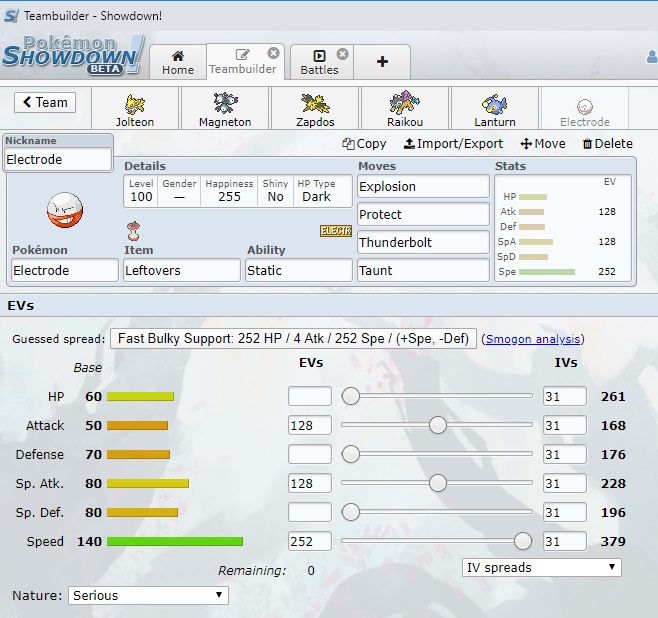Viewport: 658px width, 618px height.
Task: Select the Thunderbolt move field
Action: coord(423,242)
